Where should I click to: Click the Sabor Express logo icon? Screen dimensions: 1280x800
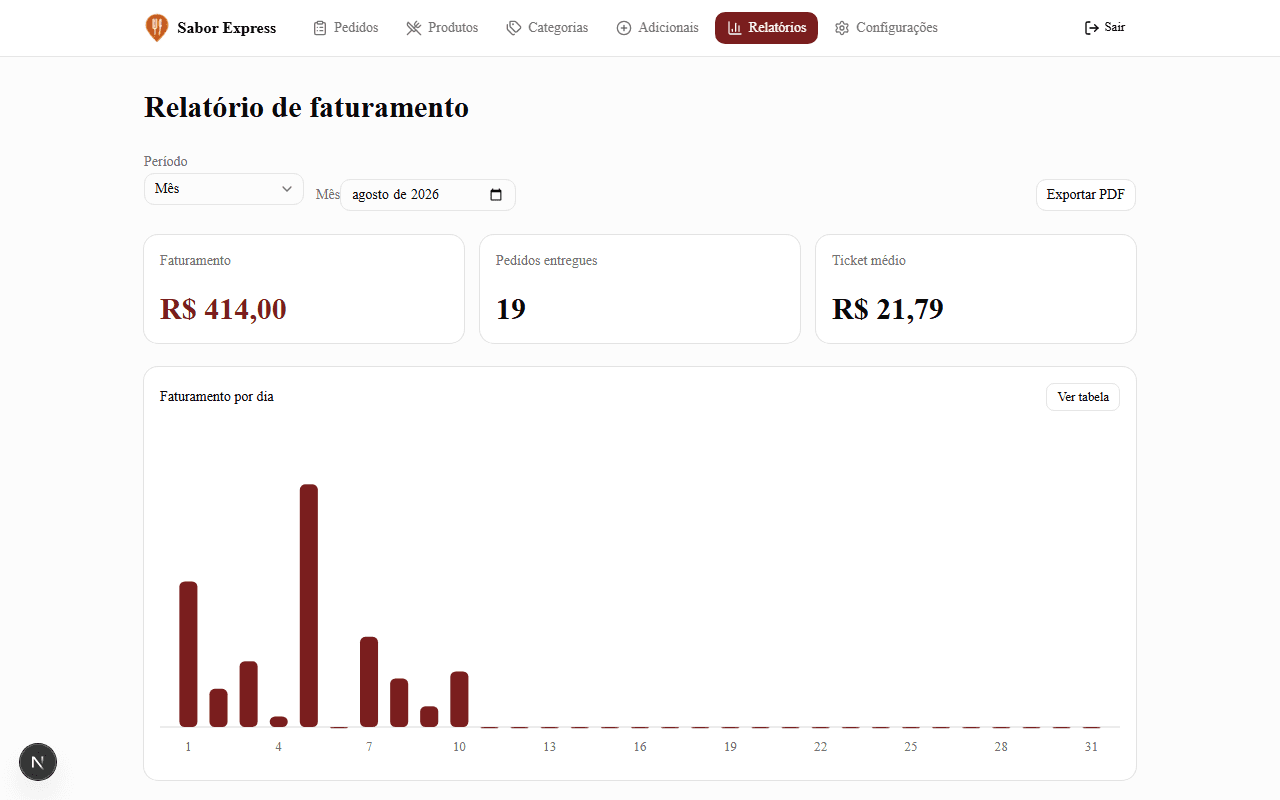click(x=157, y=28)
